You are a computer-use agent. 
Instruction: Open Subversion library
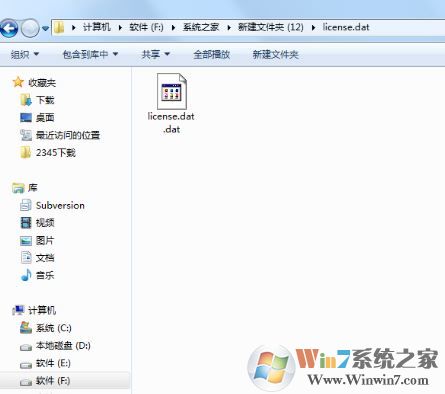(60, 205)
